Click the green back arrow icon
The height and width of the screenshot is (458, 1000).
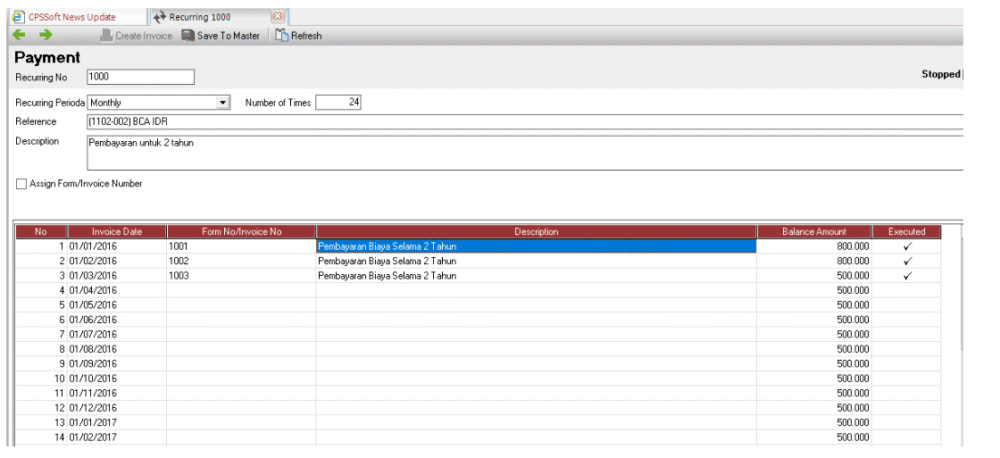tap(18, 35)
